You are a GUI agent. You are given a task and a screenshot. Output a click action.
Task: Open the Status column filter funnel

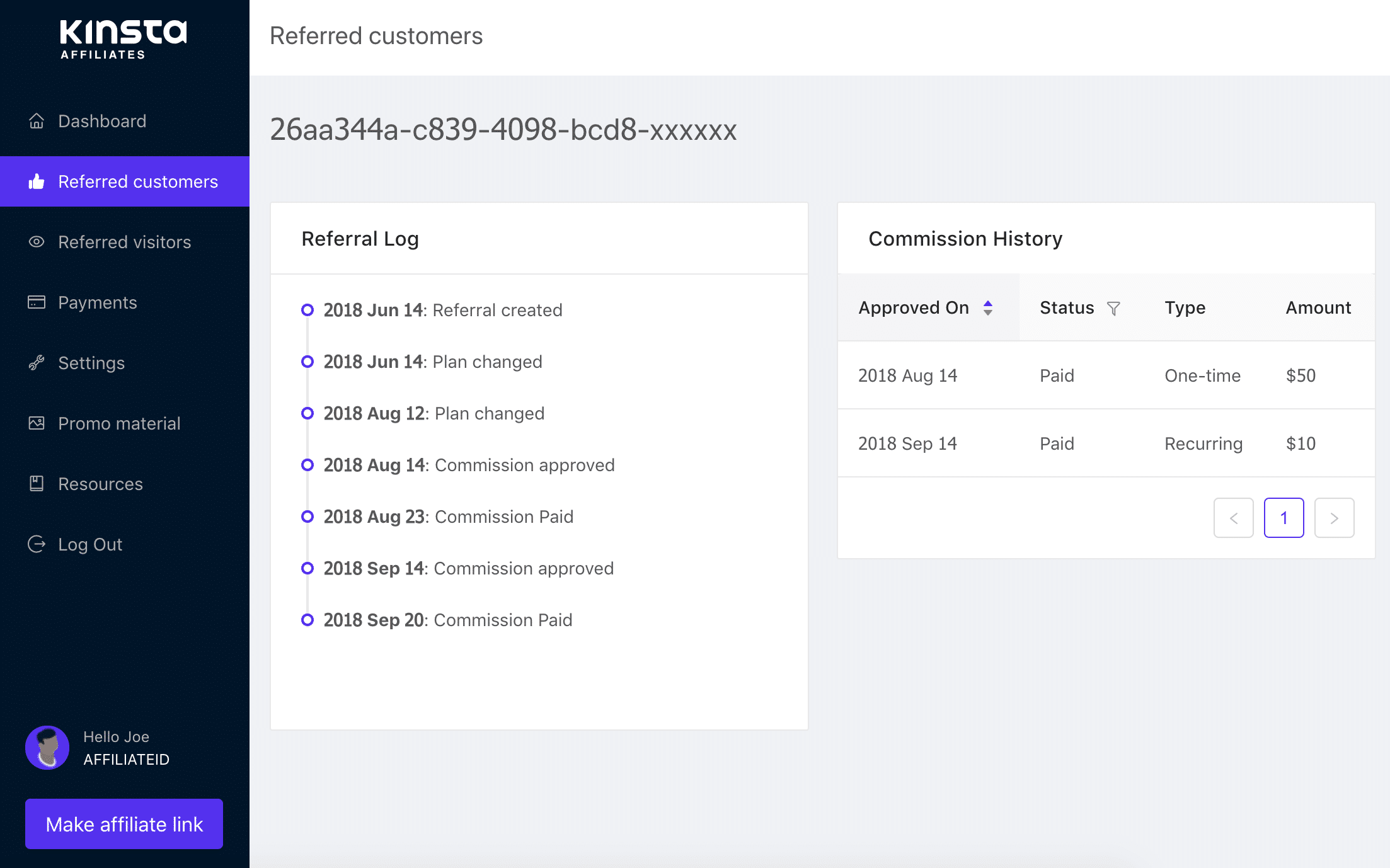(x=1114, y=308)
